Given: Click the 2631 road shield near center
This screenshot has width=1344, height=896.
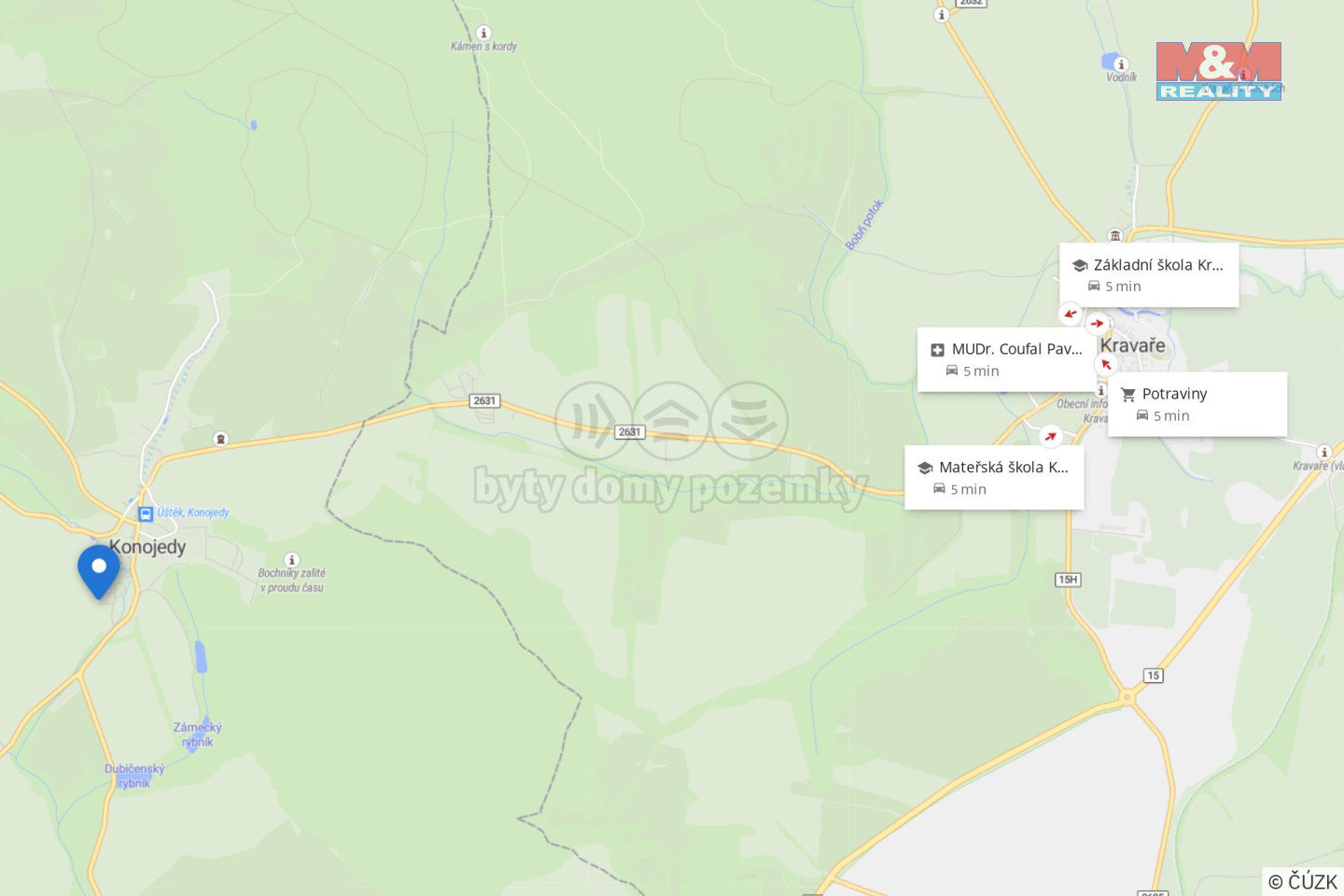Looking at the screenshot, I should point(630,432).
